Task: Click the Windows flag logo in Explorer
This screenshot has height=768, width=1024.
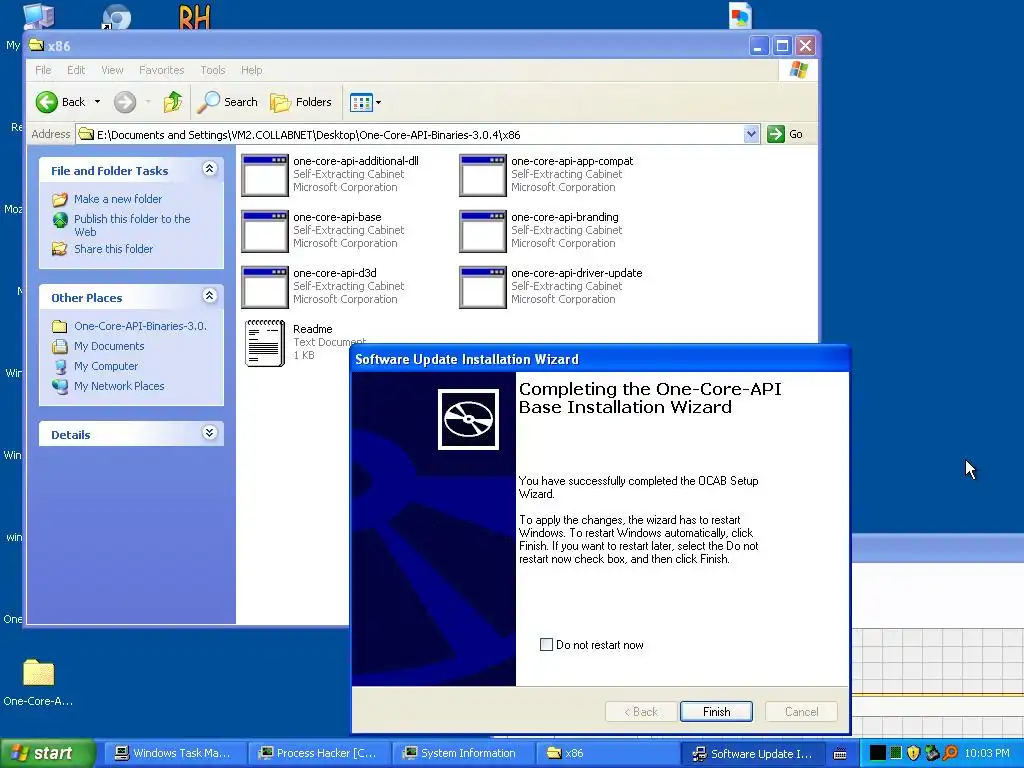Action: point(798,70)
